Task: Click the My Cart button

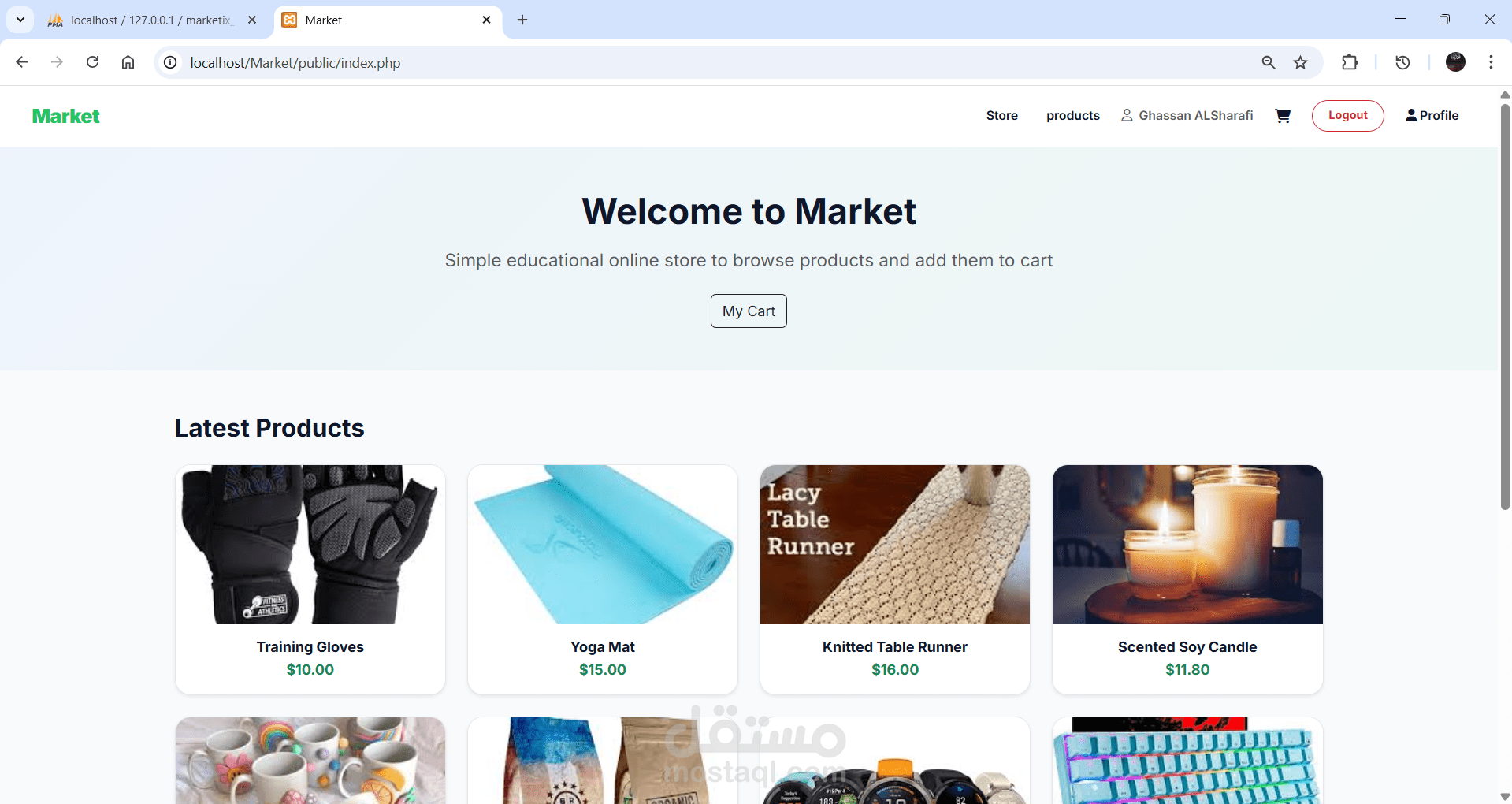Action: click(749, 311)
